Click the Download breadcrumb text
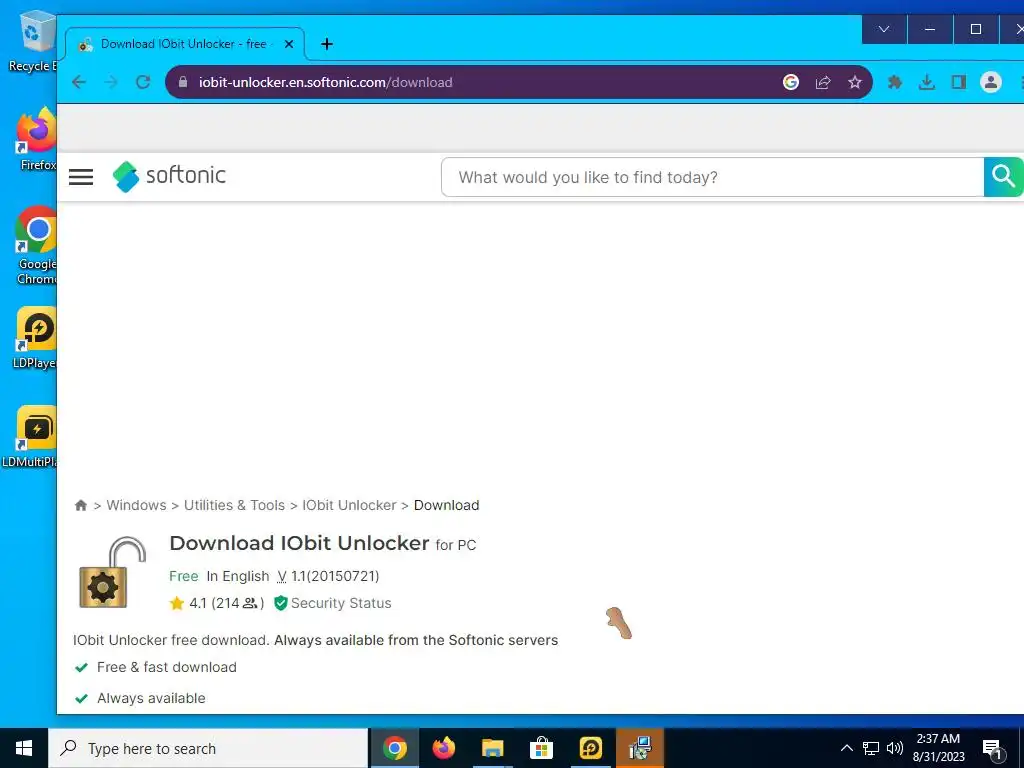The image size is (1024, 768). click(x=447, y=505)
